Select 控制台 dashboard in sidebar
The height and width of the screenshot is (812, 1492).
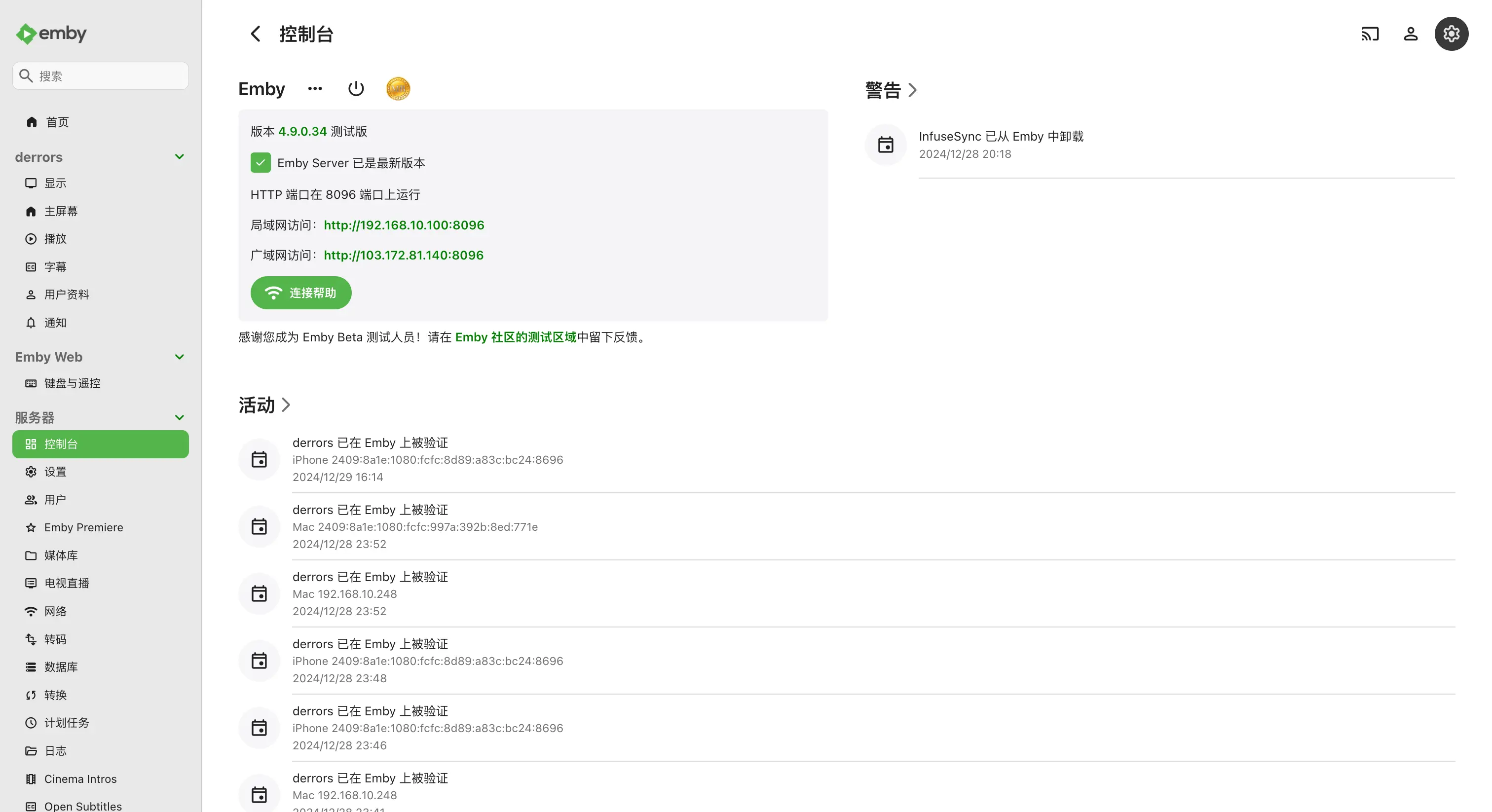(100, 444)
